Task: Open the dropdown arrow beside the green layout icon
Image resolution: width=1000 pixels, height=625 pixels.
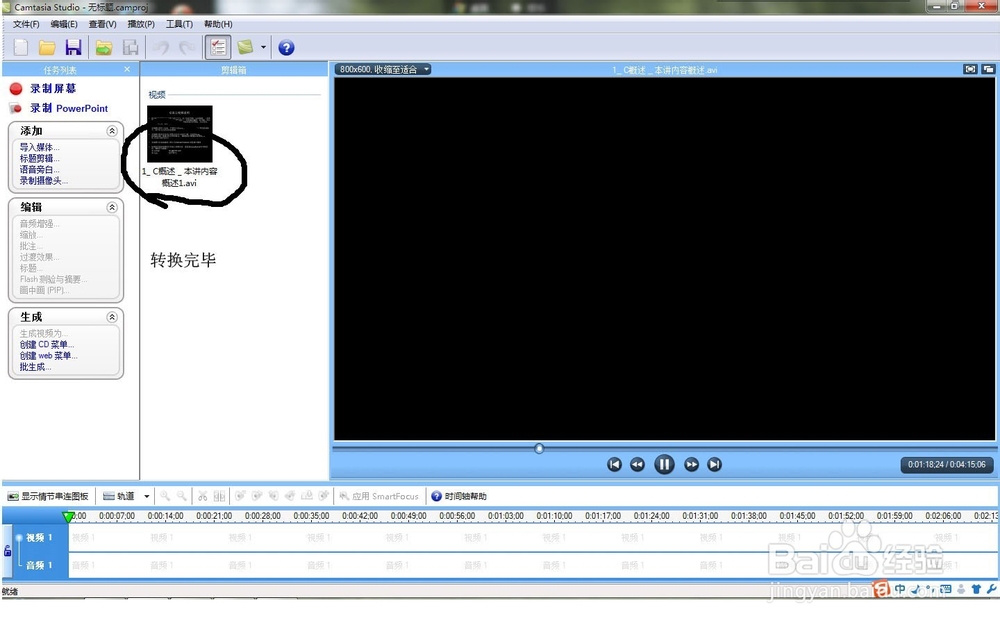Action: (263, 47)
